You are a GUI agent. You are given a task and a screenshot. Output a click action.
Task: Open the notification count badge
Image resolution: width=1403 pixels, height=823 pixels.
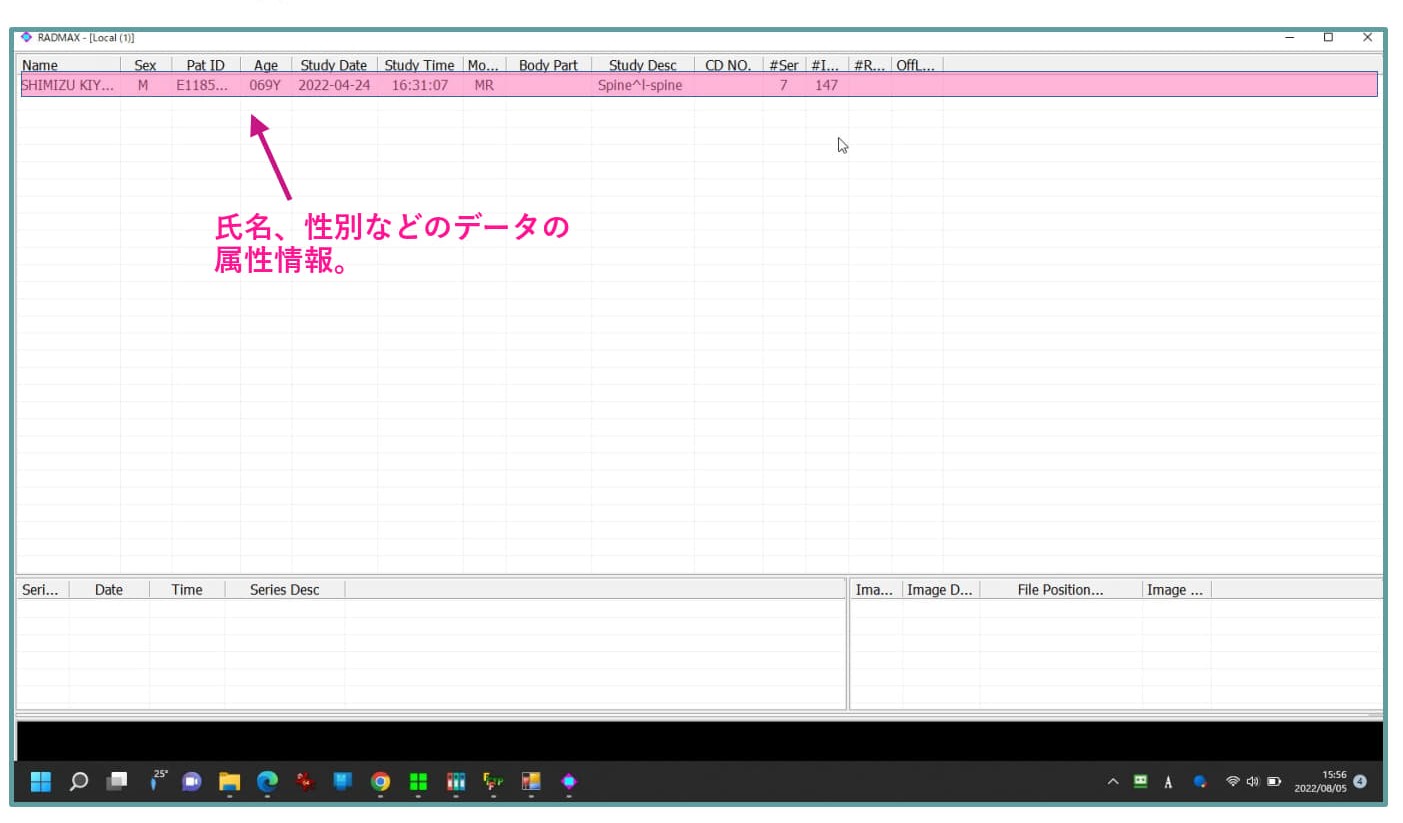pos(1360,781)
